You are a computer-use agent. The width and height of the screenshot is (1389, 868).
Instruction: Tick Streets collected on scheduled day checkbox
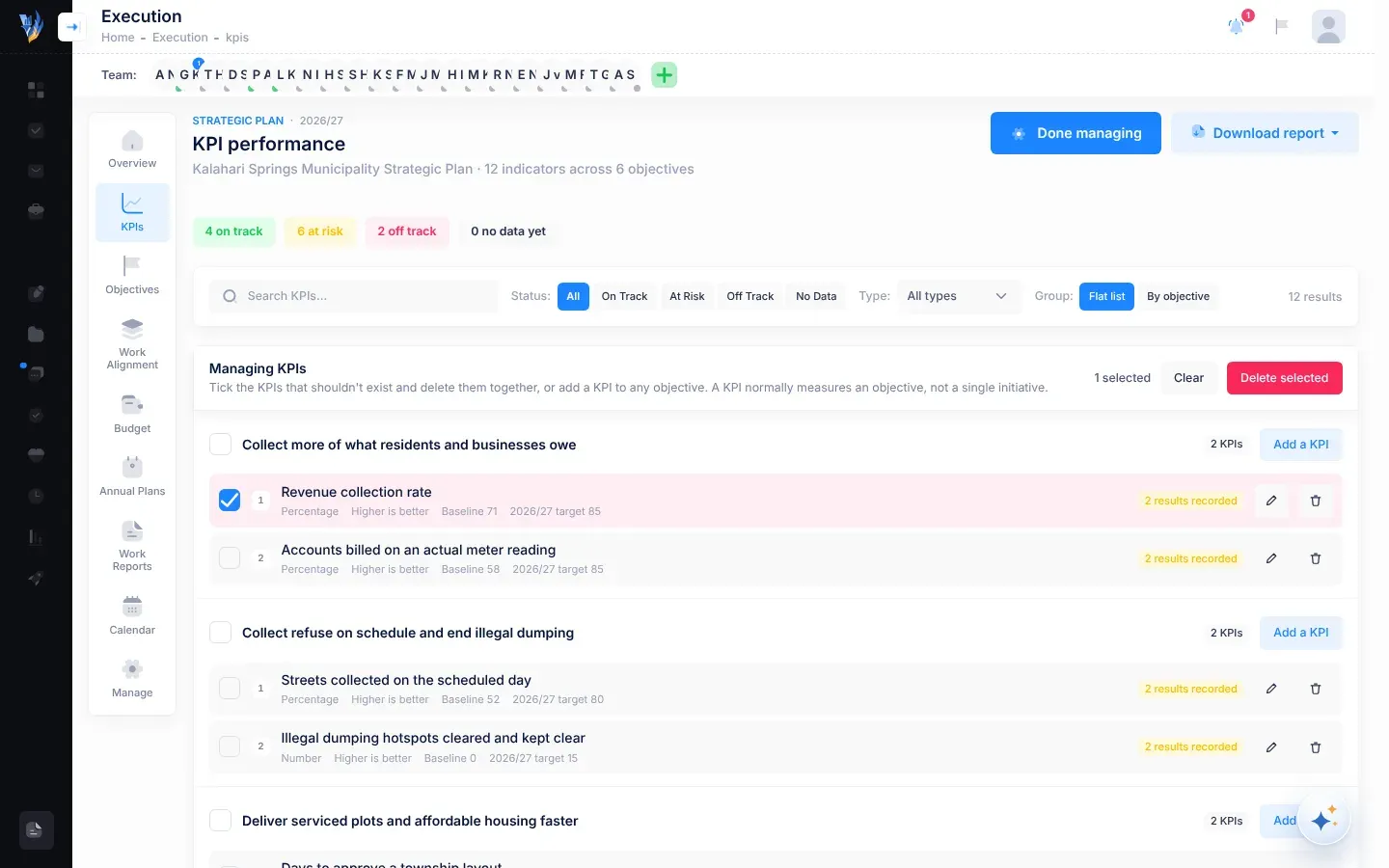[230, 688]
